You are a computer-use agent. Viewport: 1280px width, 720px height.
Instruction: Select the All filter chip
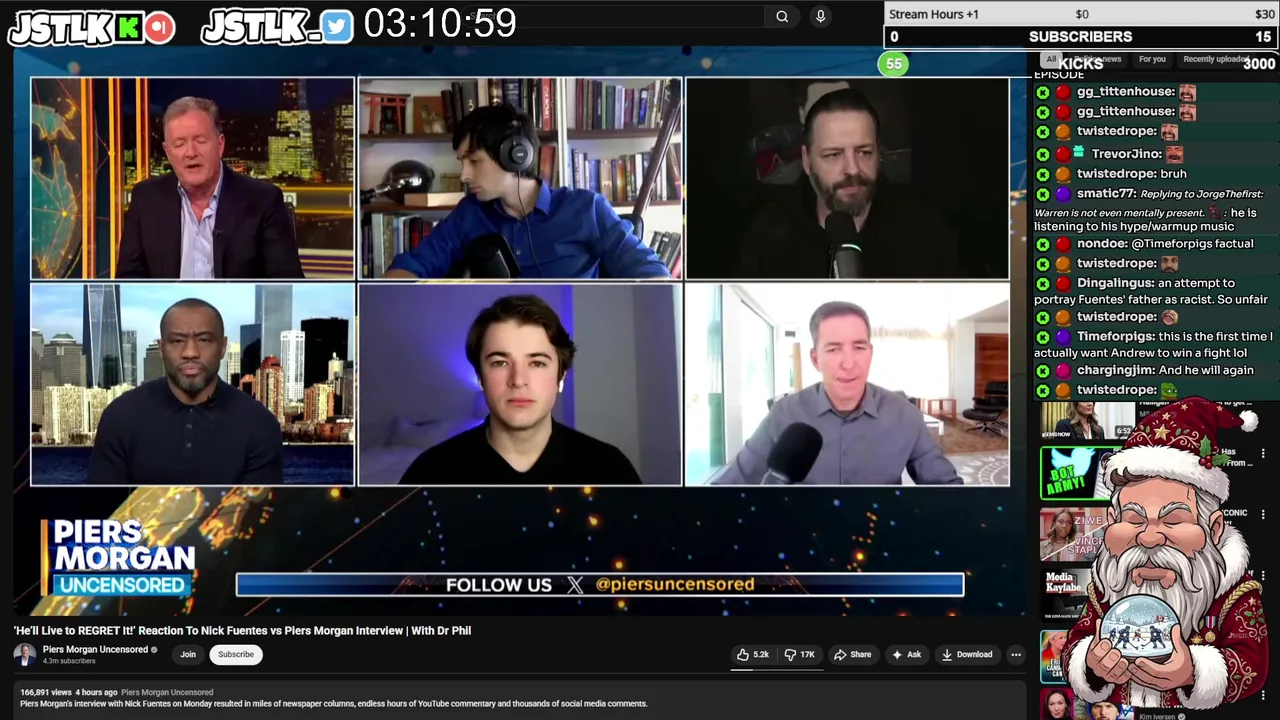(x=1050, y=60)
